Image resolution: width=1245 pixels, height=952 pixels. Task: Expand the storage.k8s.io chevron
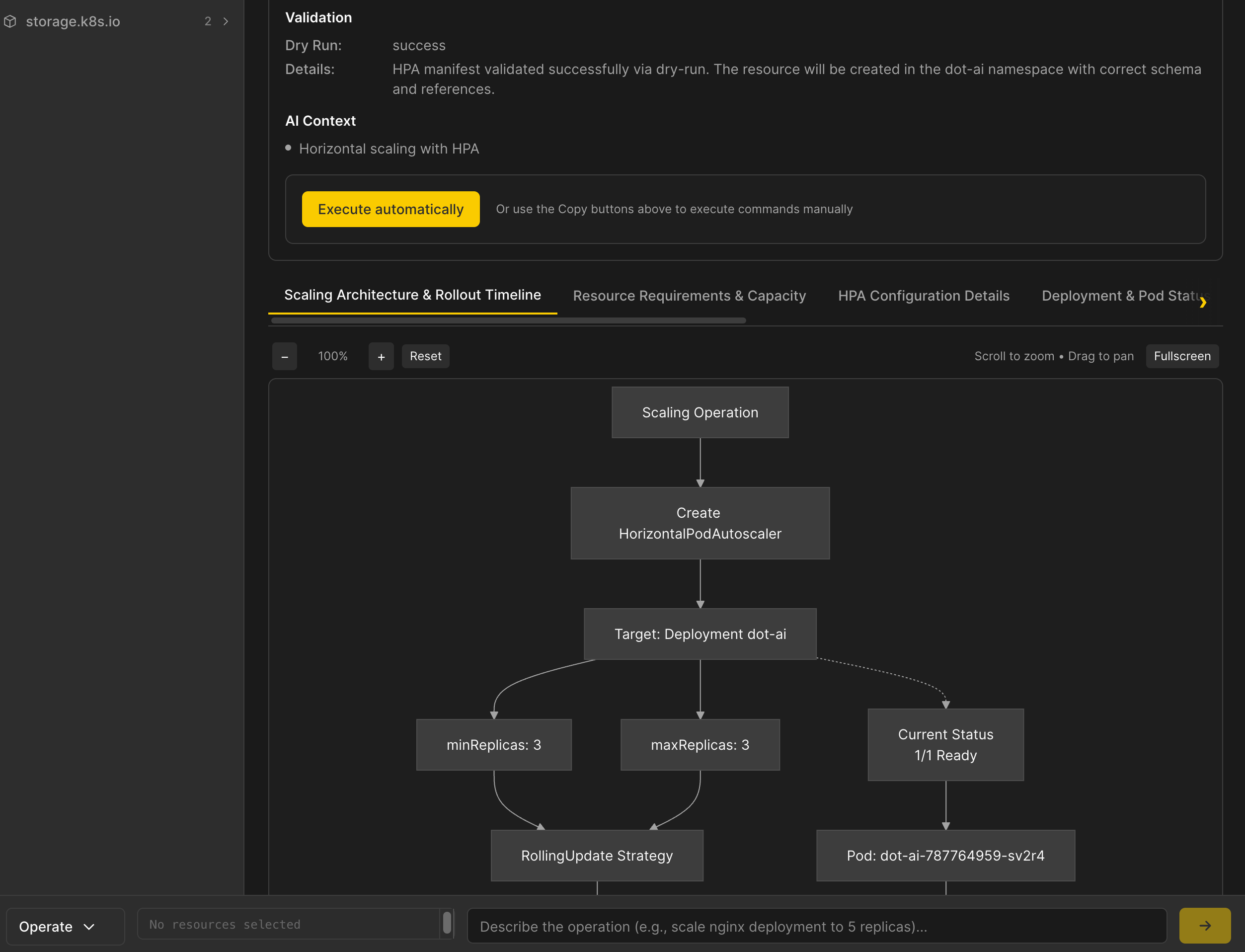(x=226, y=21)
